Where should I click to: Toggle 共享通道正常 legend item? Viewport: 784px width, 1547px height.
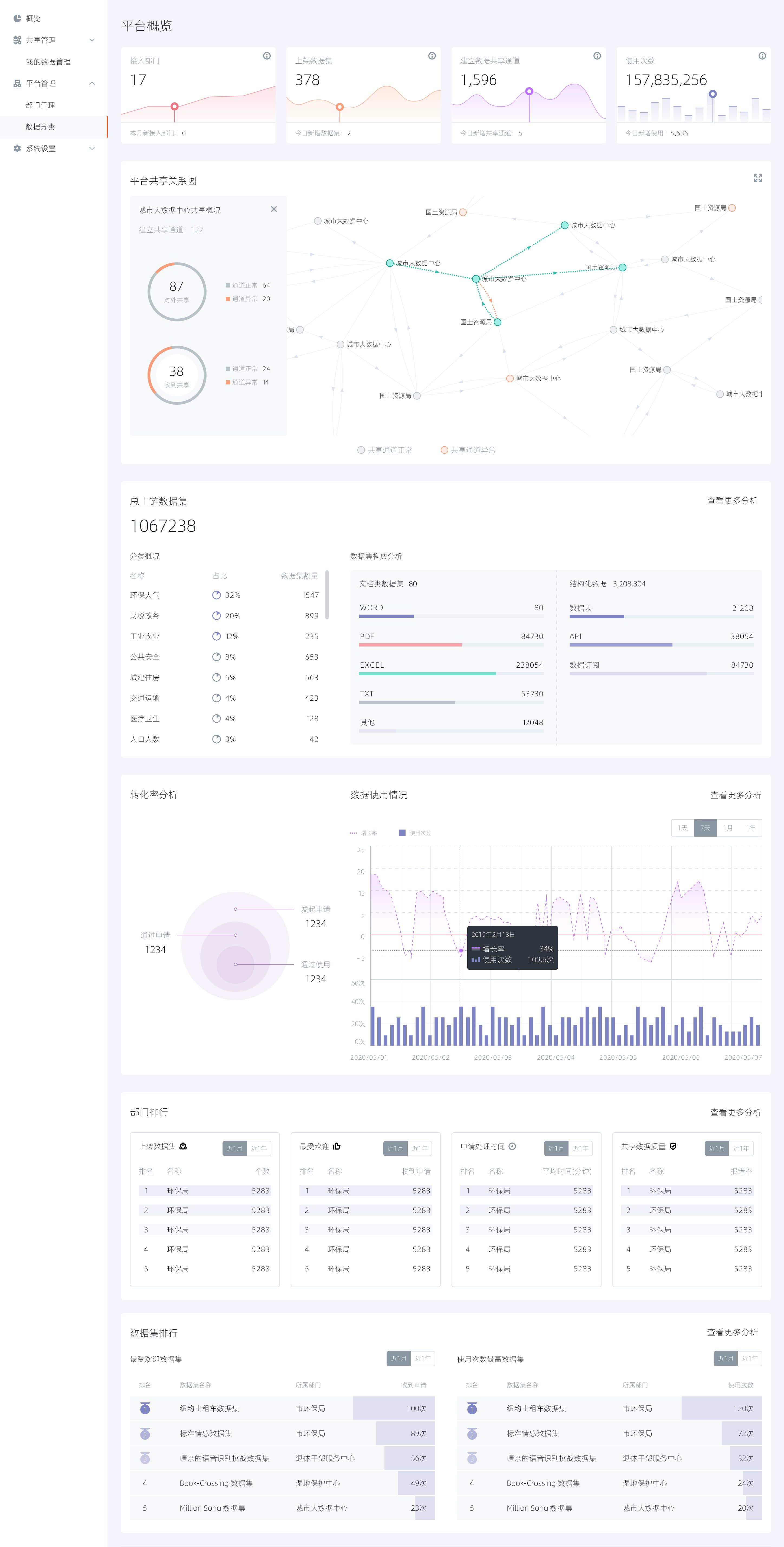click(385, 450)
